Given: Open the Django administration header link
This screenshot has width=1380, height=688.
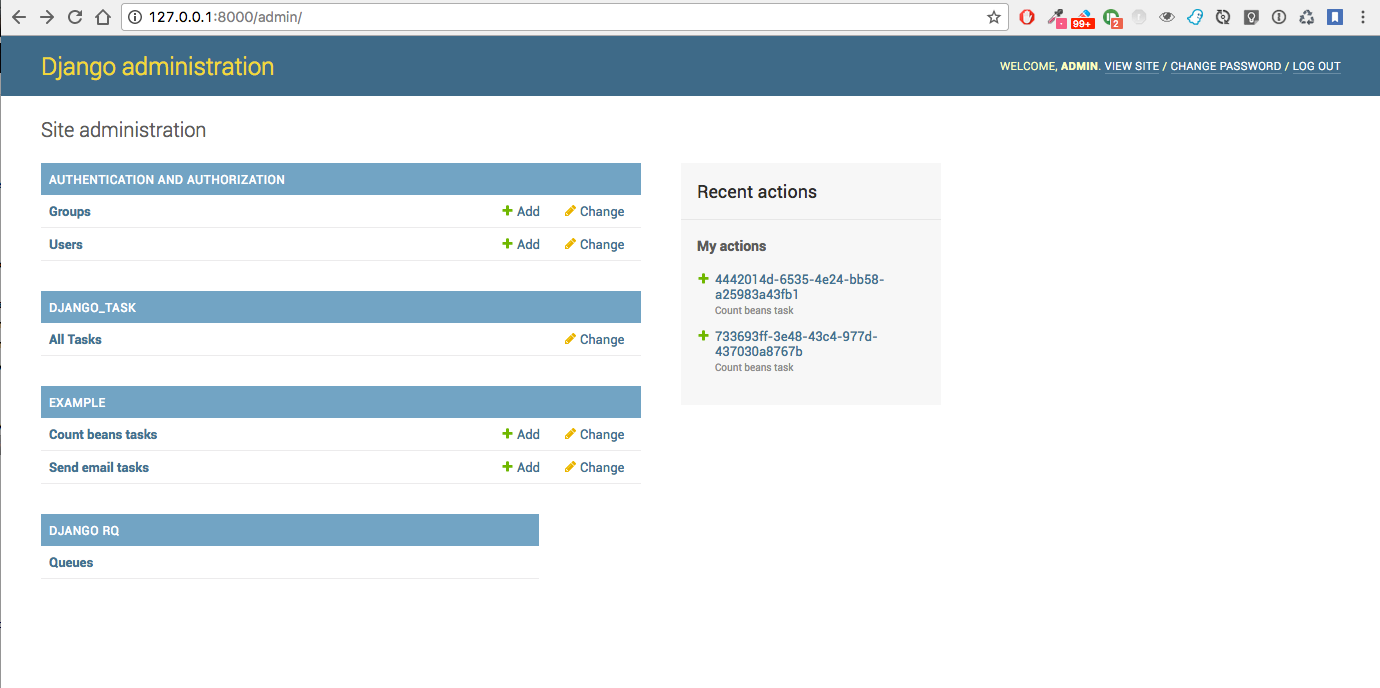Looking at the screenshot, I should coord(157,67).
